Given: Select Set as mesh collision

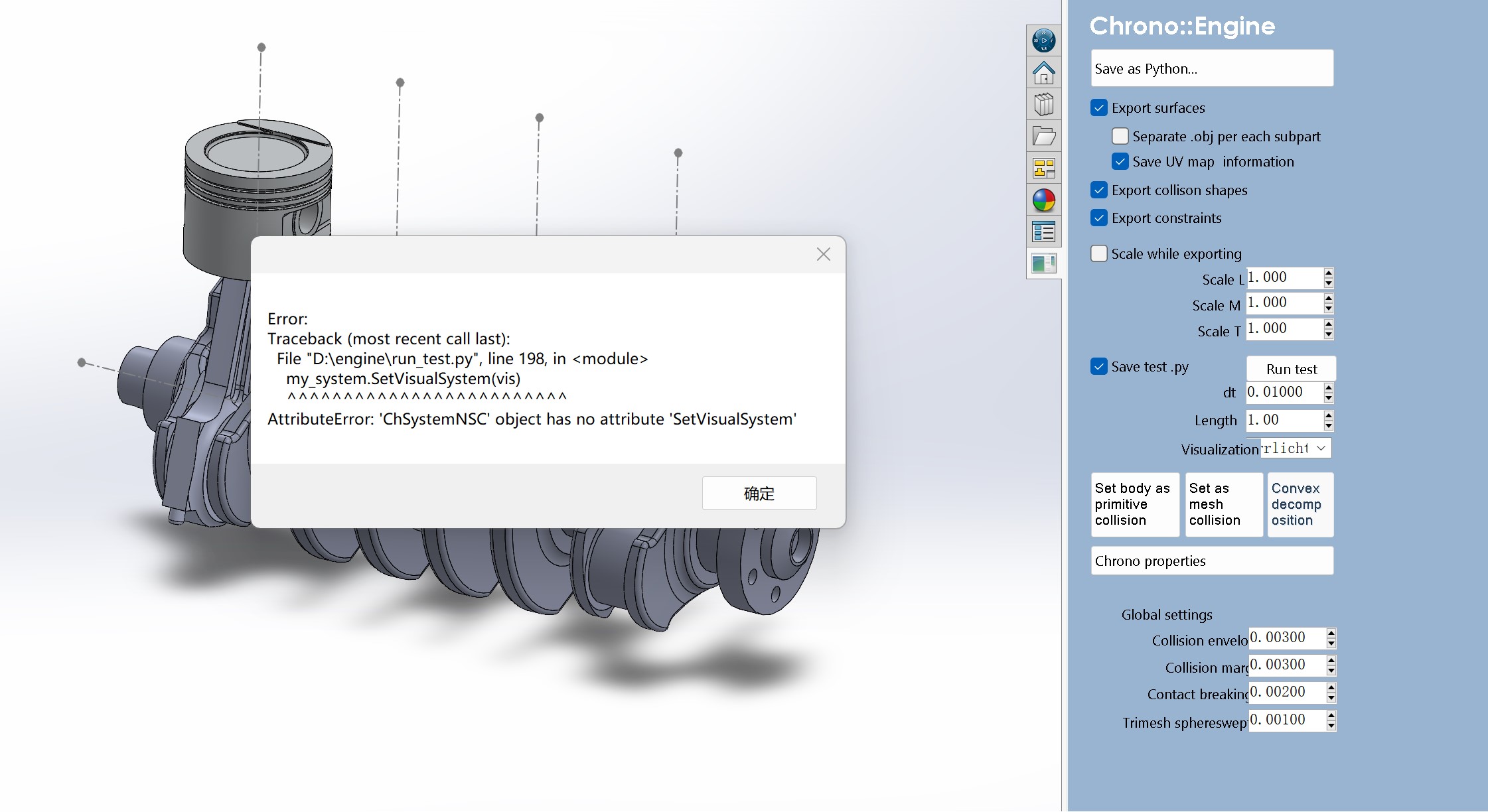Looking at the screenshot, I should click(x=1223, y=504).
